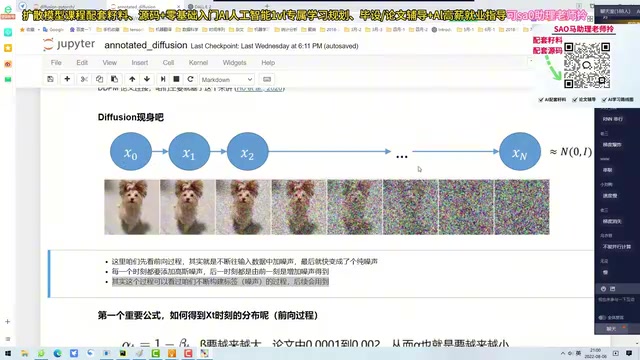This screenshot has height=360, width=640.
Task: Click the x0 node in diagram
Action: tap(131, 151)
